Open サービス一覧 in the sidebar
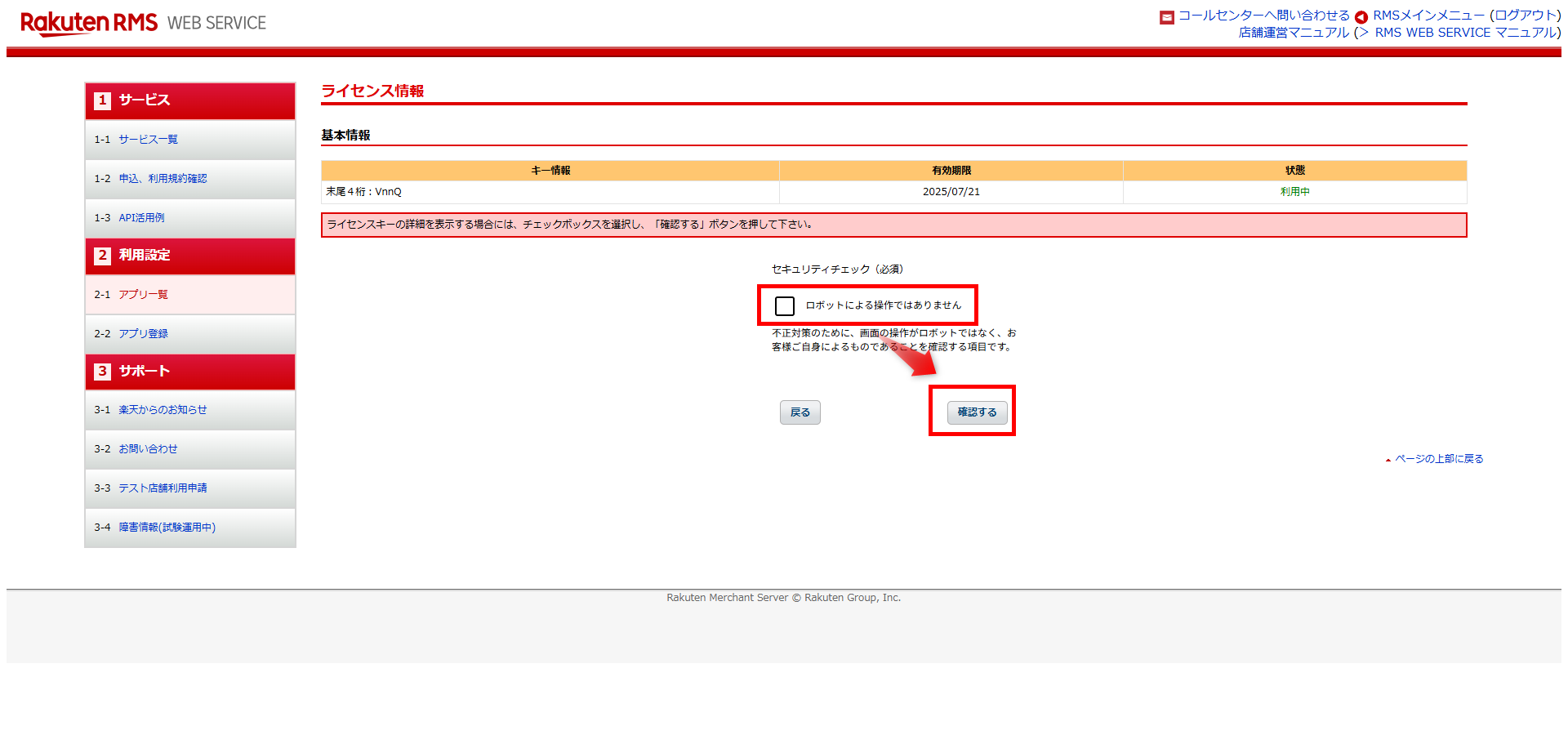The image size is (1568, 744). click(148, 140)
